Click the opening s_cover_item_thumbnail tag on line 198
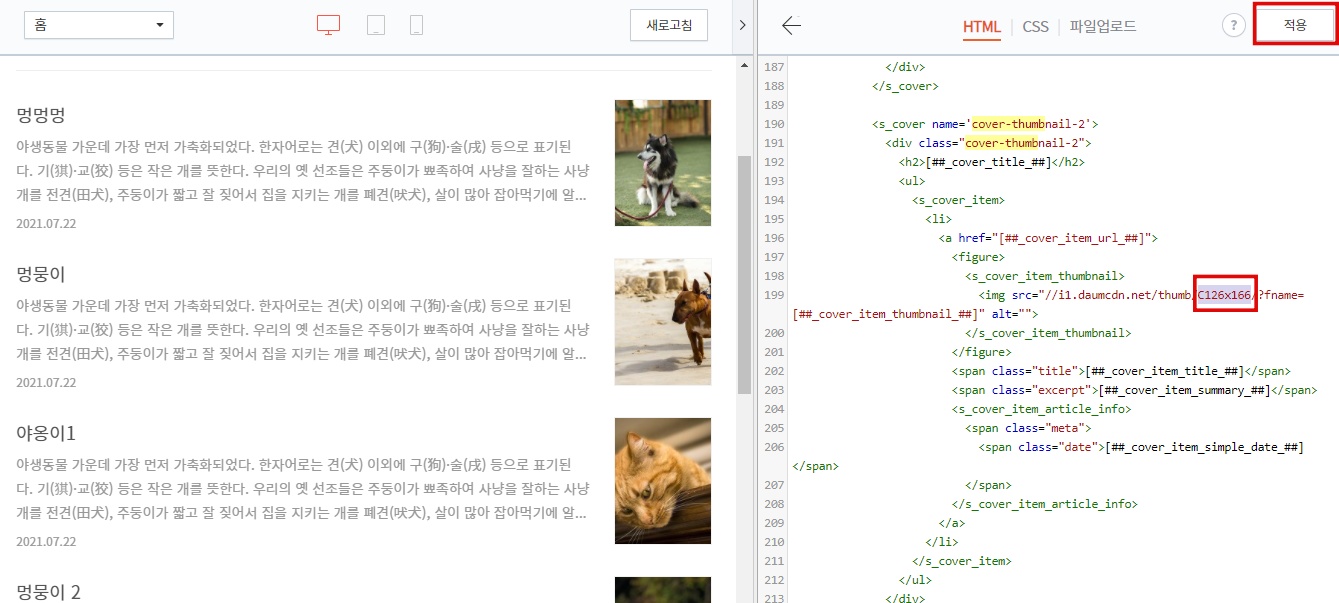 coord(1045,276)
